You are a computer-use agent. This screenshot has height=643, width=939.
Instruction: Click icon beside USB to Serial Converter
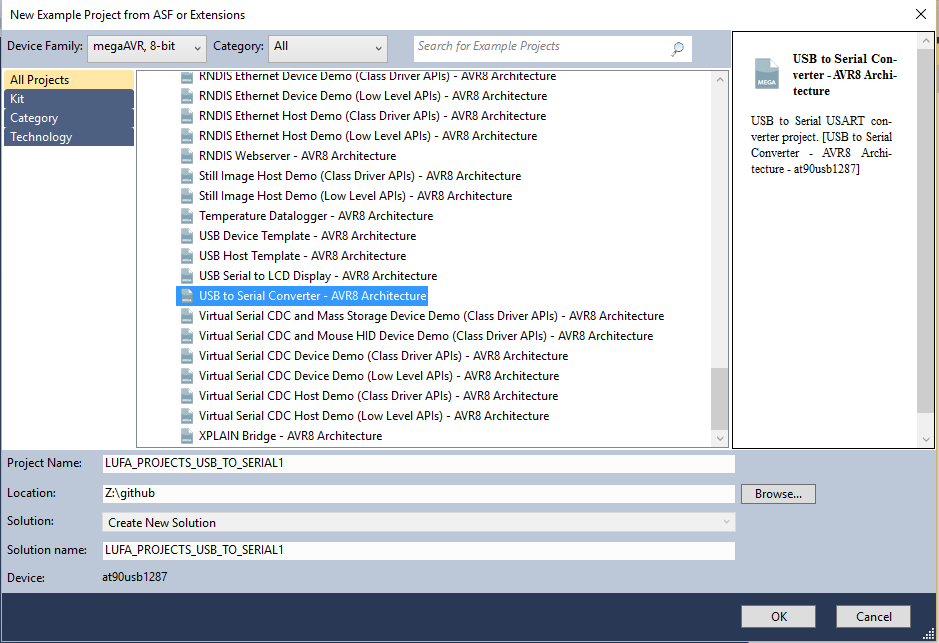pyautogui.click(x=187, y=296)
